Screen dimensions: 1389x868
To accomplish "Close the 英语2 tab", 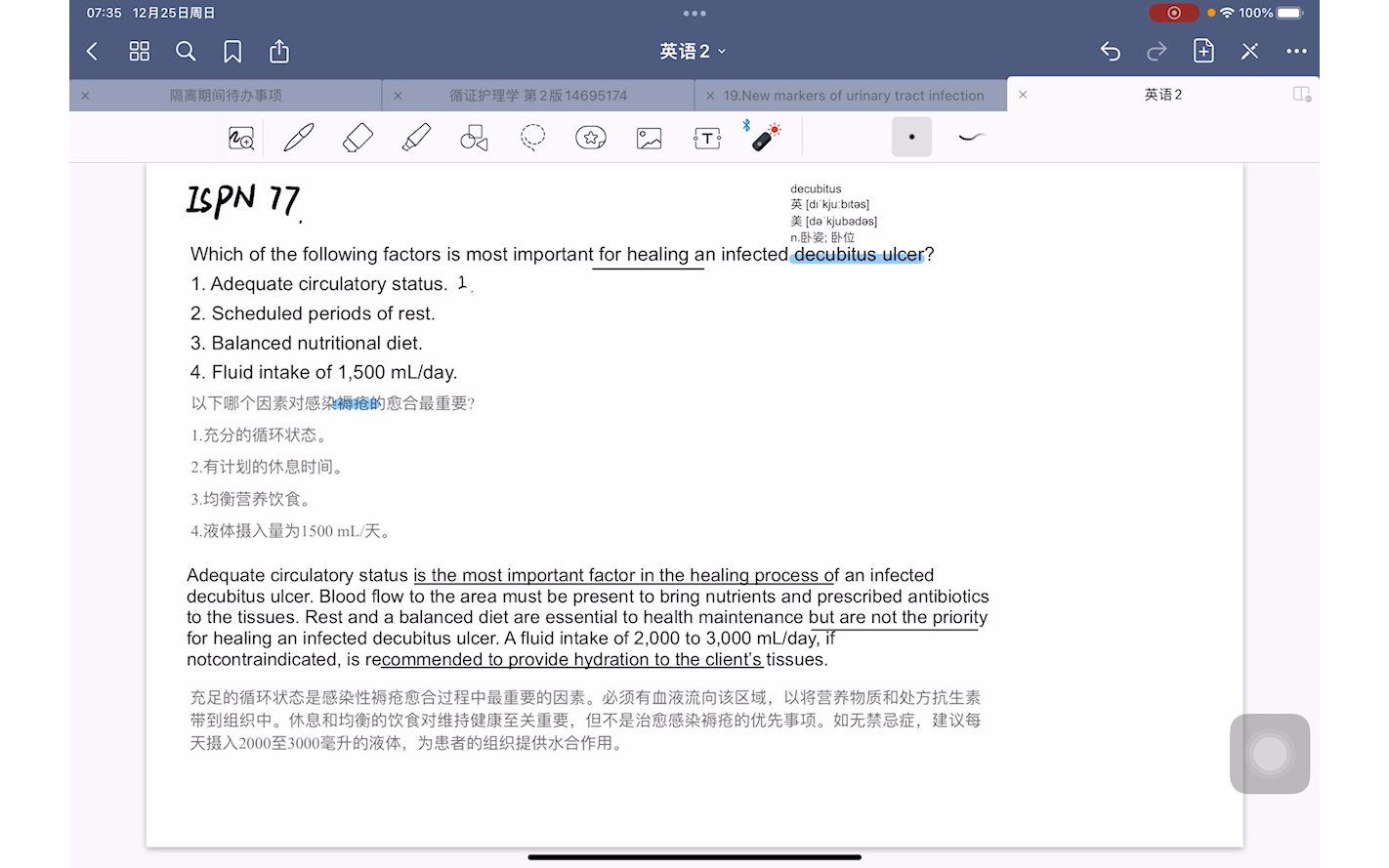I will click(x=1023, y=95).
